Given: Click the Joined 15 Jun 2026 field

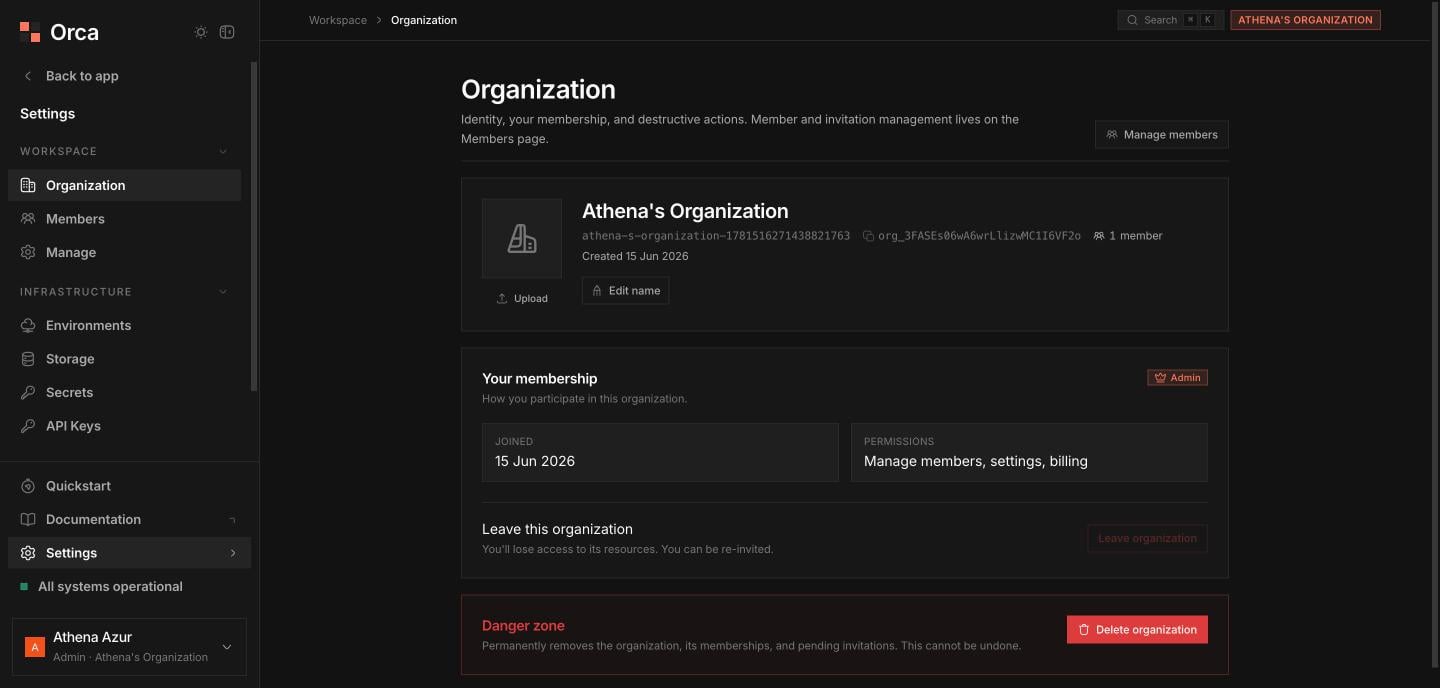Looking at the screenshot, I should [660, 452].
